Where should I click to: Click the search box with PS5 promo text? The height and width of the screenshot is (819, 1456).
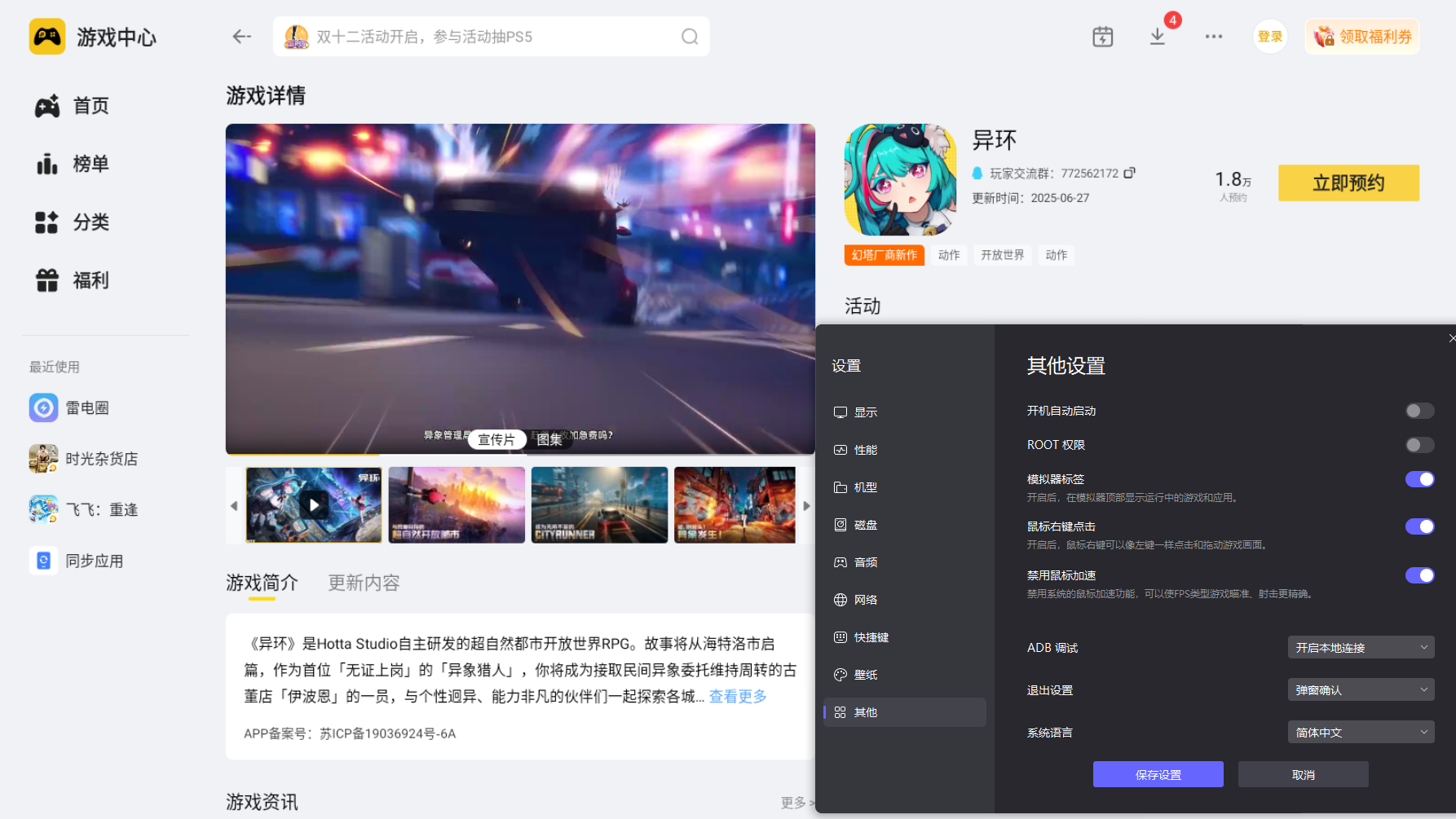tap(491, 37)
